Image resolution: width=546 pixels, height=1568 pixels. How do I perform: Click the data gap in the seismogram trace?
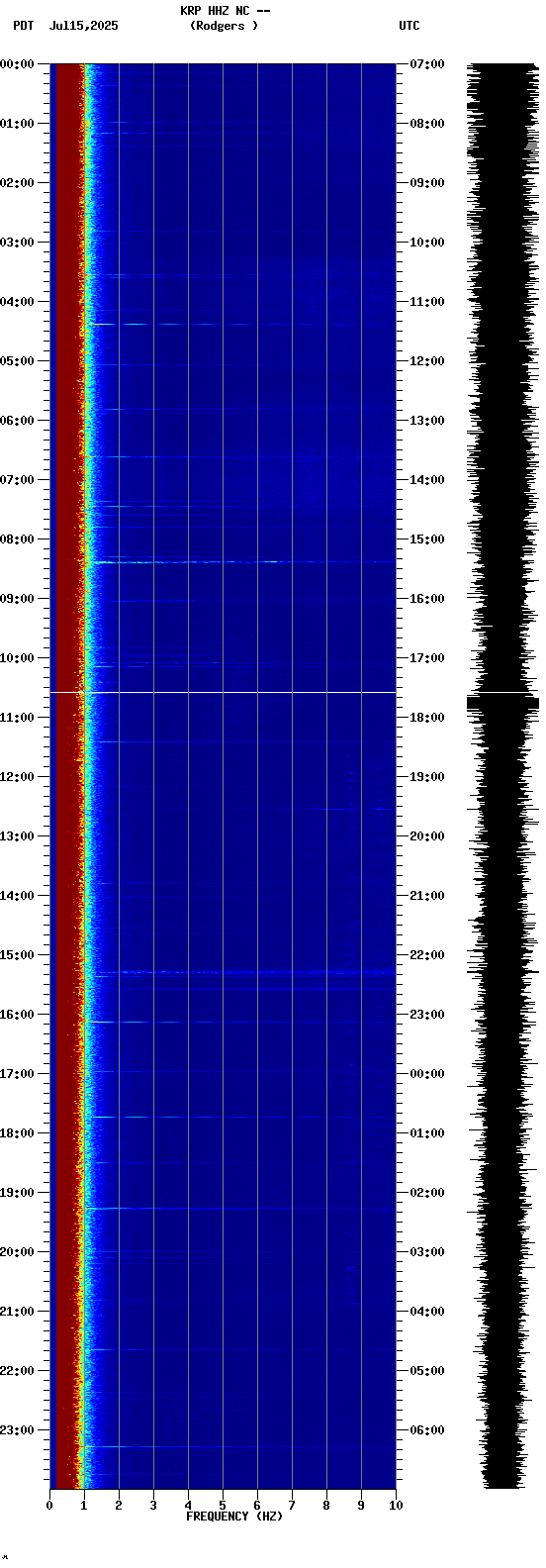pos(502,694)
